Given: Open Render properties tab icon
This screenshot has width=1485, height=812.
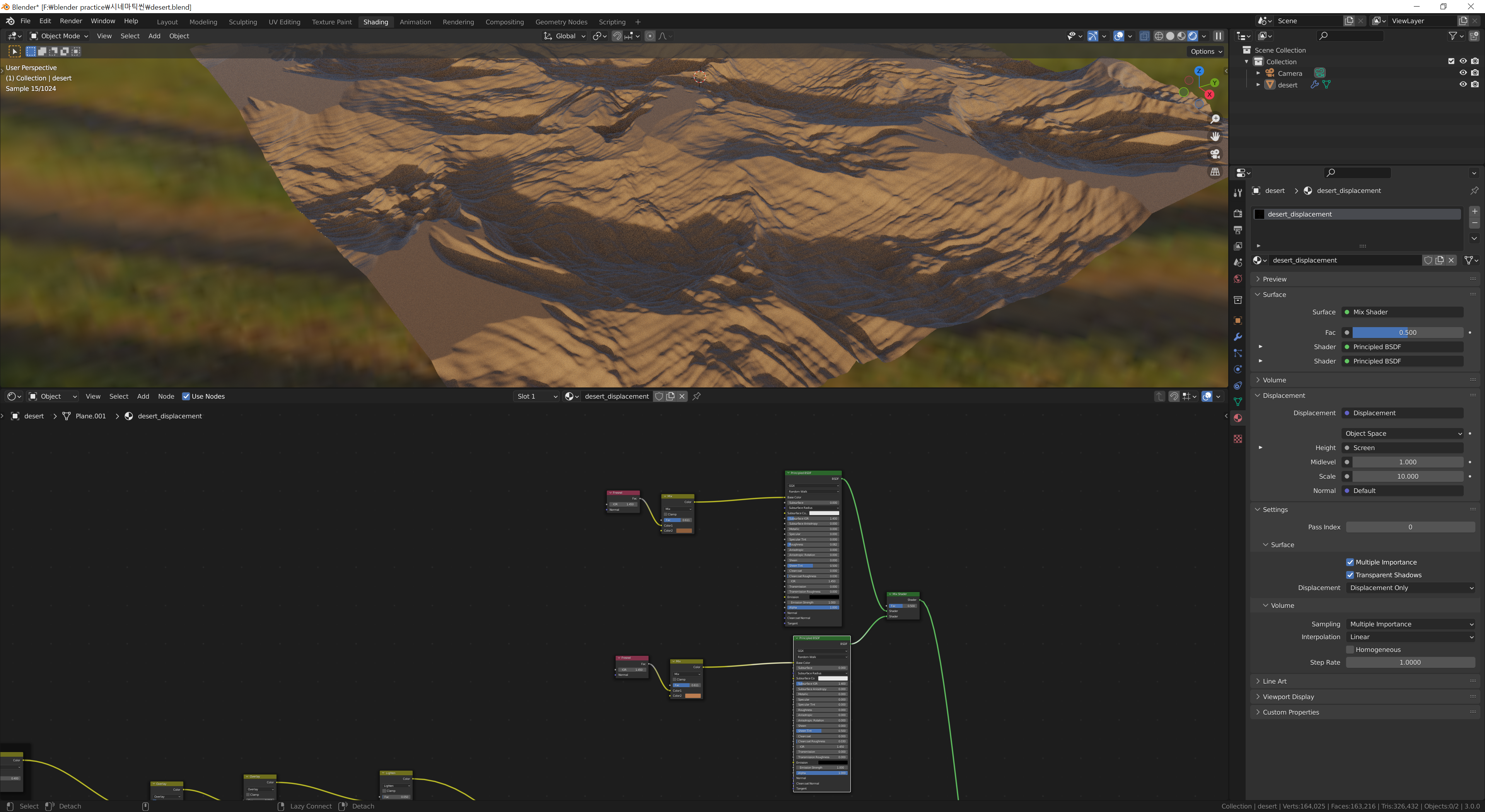Looking at the screenshot, I should click(1237, 213).
